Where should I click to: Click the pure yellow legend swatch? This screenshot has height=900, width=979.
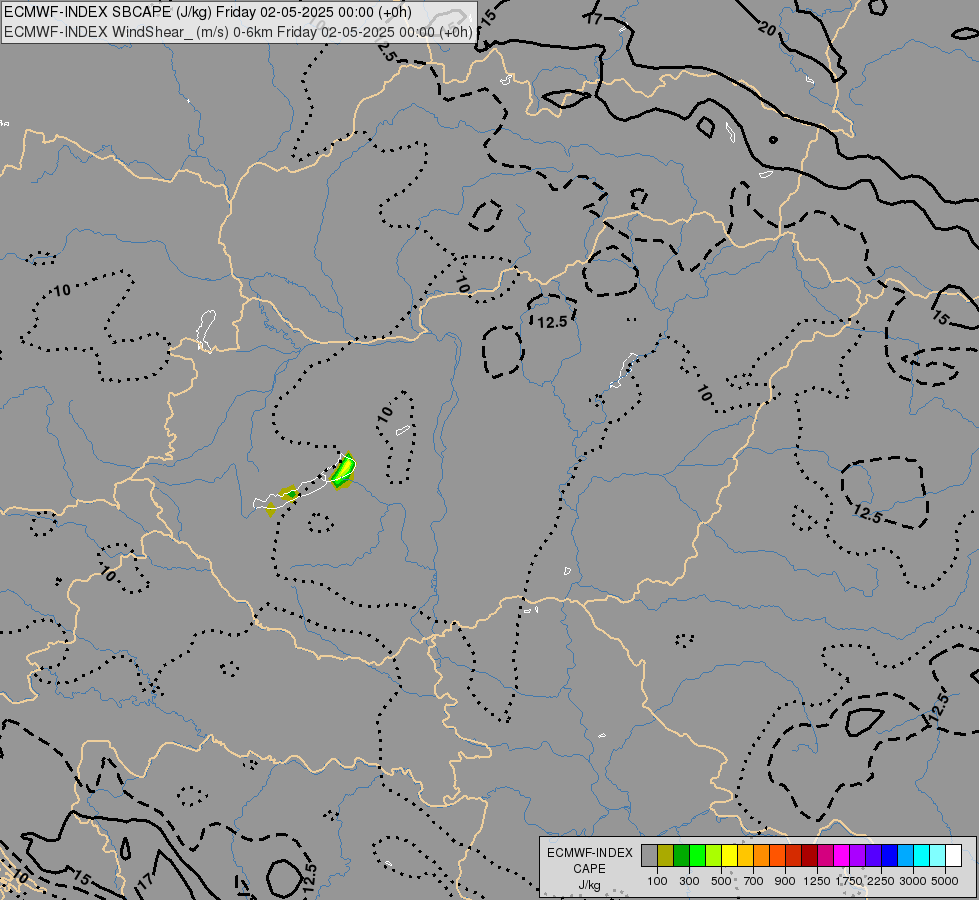[729, 855]
